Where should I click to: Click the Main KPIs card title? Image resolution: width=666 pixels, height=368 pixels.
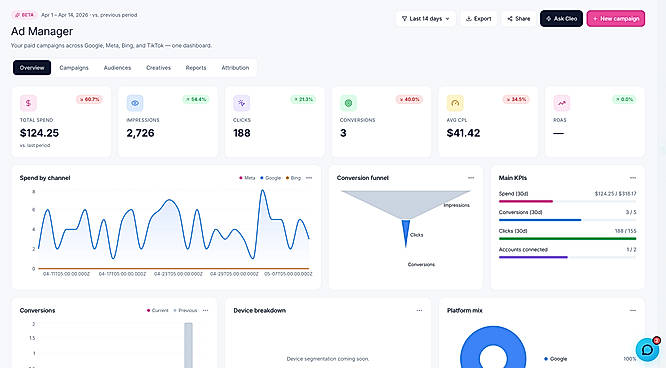513,178
